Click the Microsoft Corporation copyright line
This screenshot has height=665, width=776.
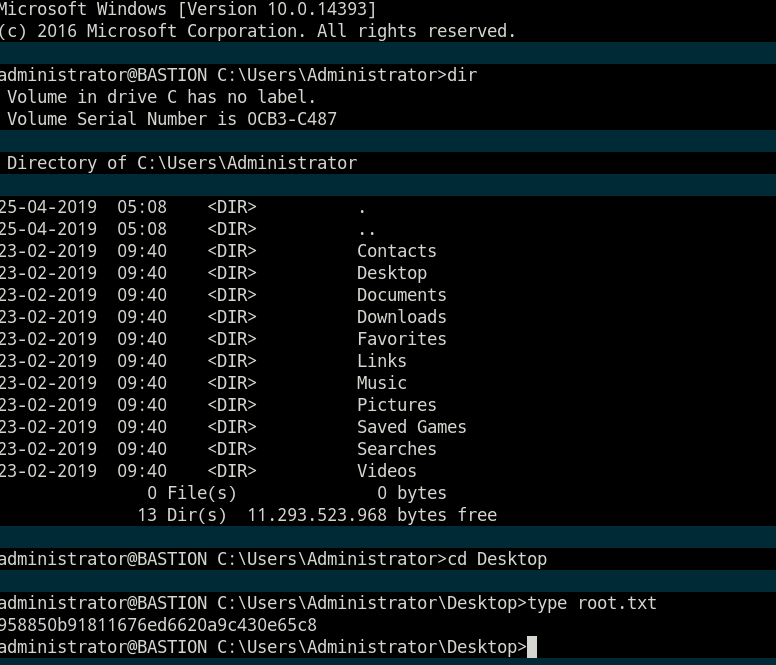tap(258, 31)
